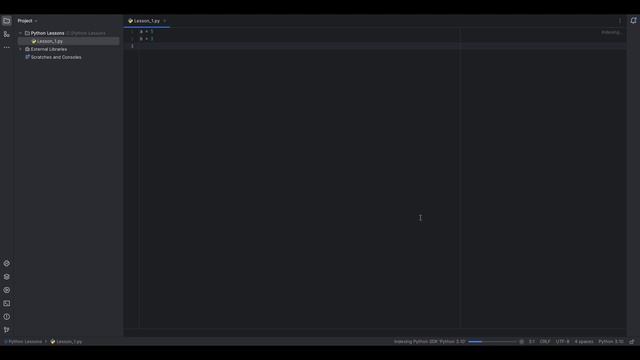Viewport: 640px width, 360px height.
Task: Open the Python Packages tool window
Action: [x=7, y=277]
